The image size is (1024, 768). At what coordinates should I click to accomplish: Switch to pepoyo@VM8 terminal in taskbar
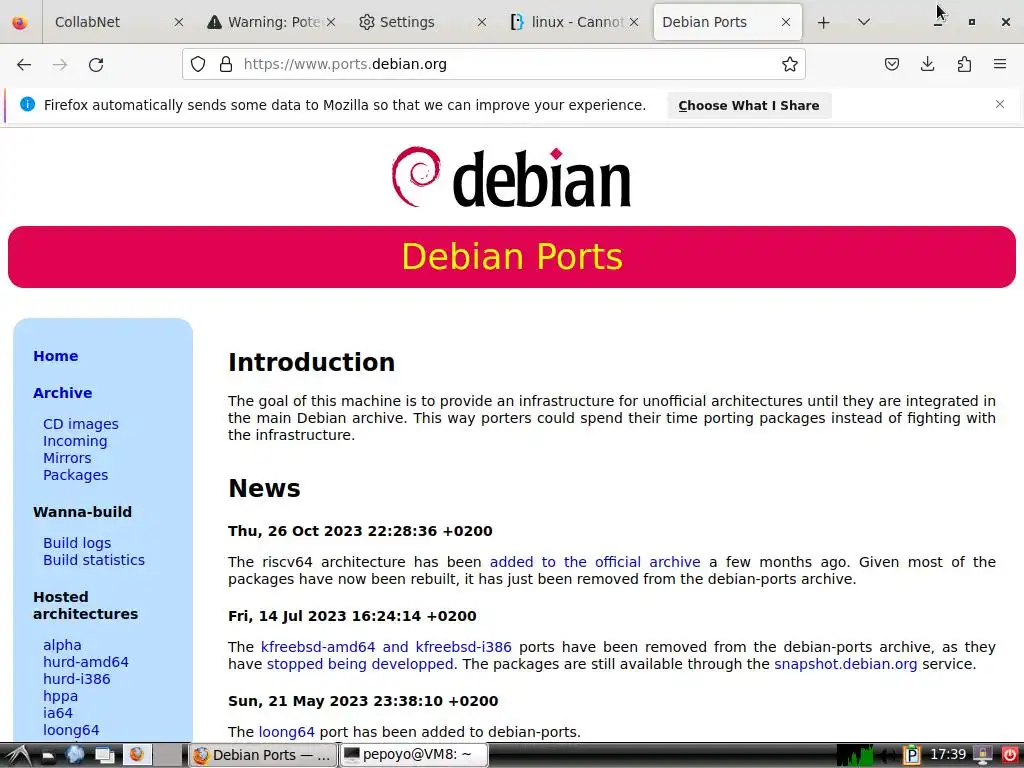[x=413, y=755]
